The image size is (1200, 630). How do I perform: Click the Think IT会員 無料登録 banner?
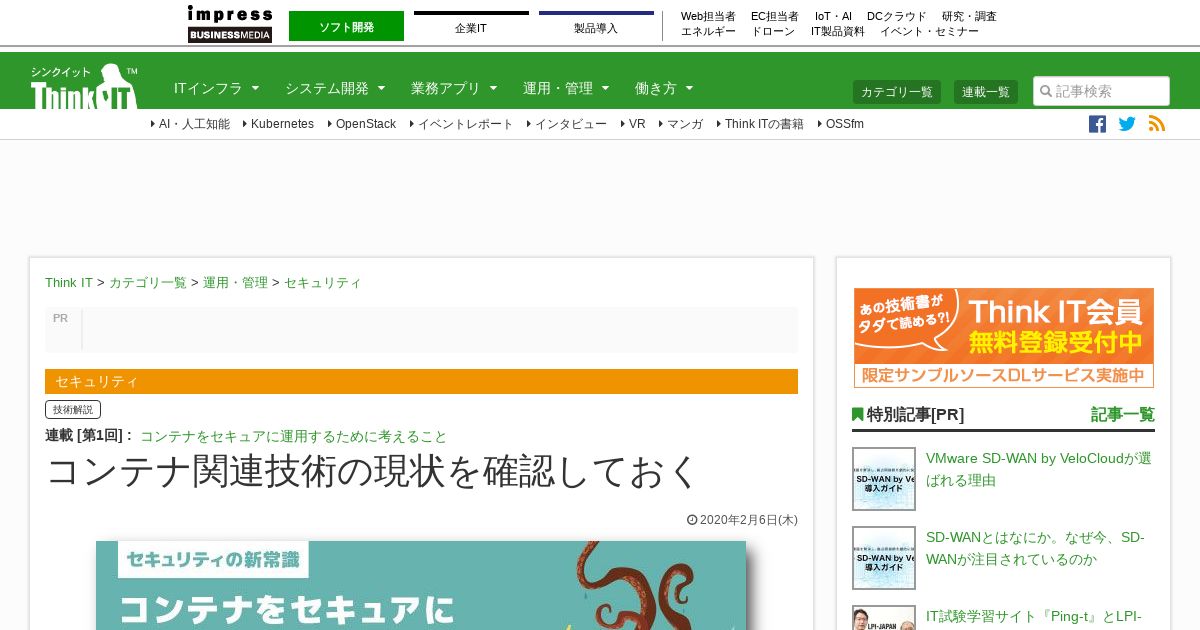(1004, 338)
